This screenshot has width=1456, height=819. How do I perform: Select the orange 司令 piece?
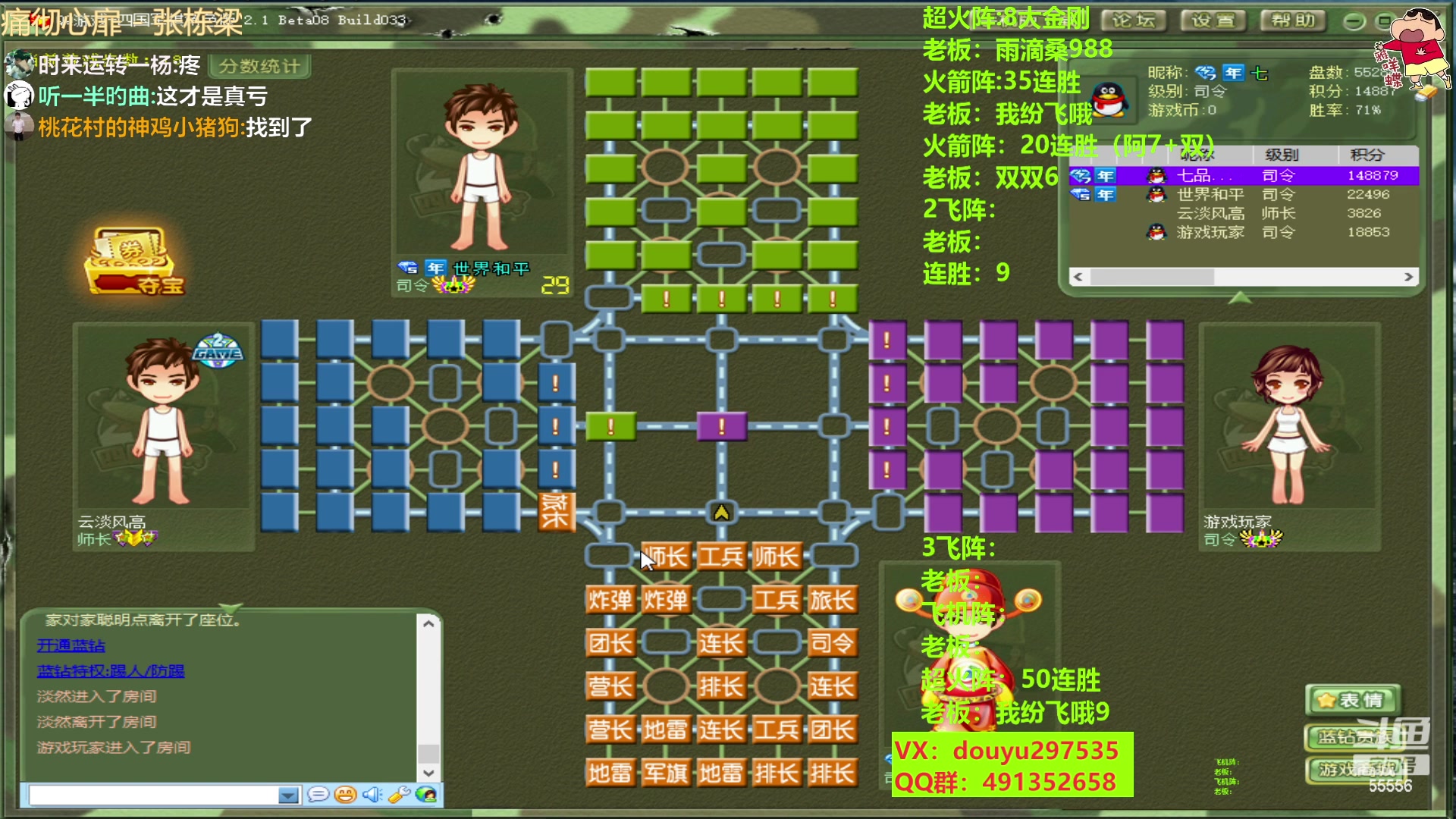(x=832, y=643)
